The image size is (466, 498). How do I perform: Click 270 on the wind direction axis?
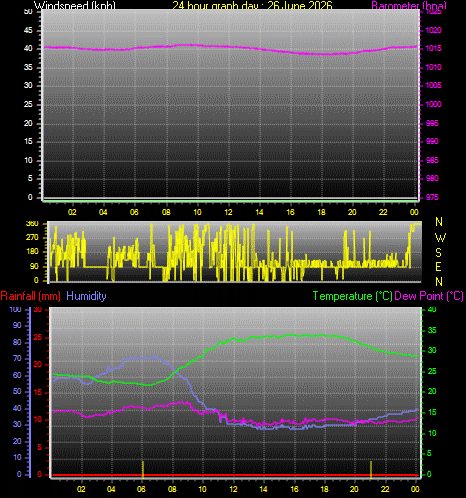(x=32, y=238)
